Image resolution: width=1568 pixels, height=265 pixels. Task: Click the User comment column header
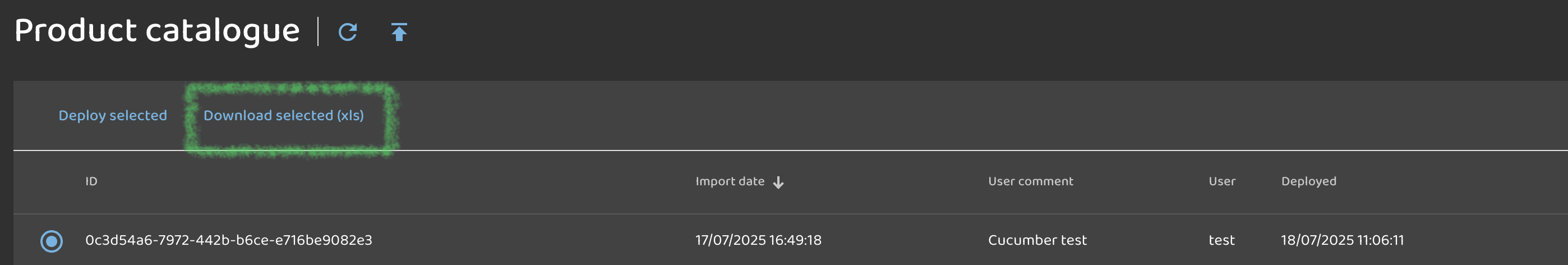(1030, 181)
